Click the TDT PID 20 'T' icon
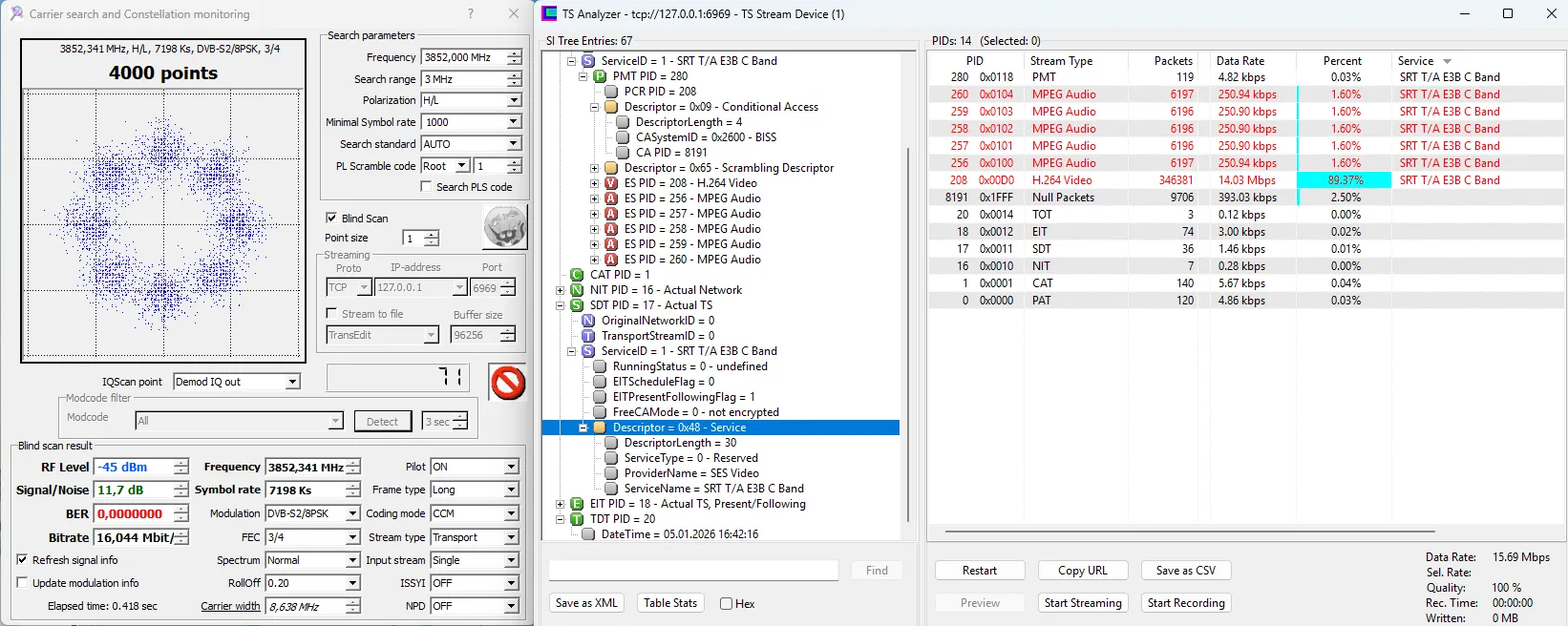This screenshot has height=626, width=1568. coord(577,519)
